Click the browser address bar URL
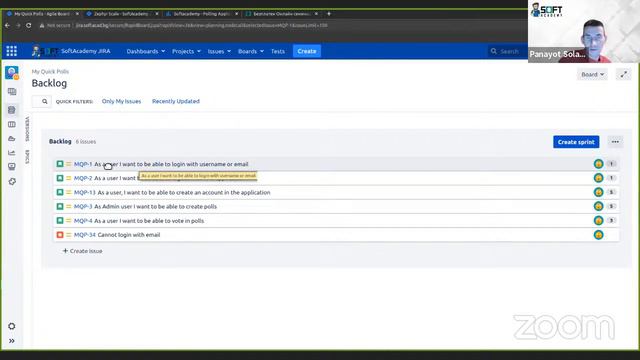The image size is (640, 360). coord(202,25)
